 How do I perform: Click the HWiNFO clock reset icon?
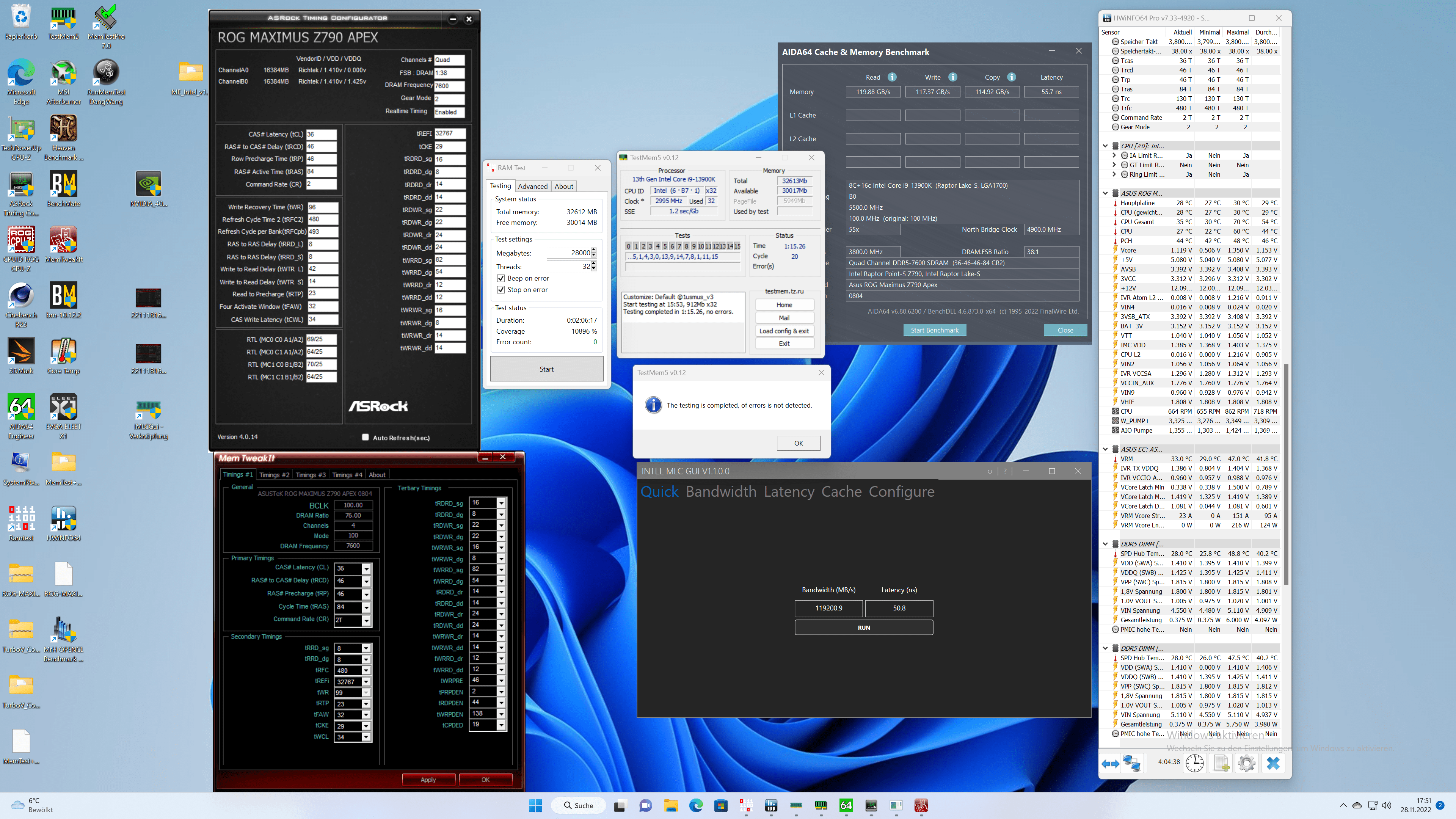pos(1194,763)
